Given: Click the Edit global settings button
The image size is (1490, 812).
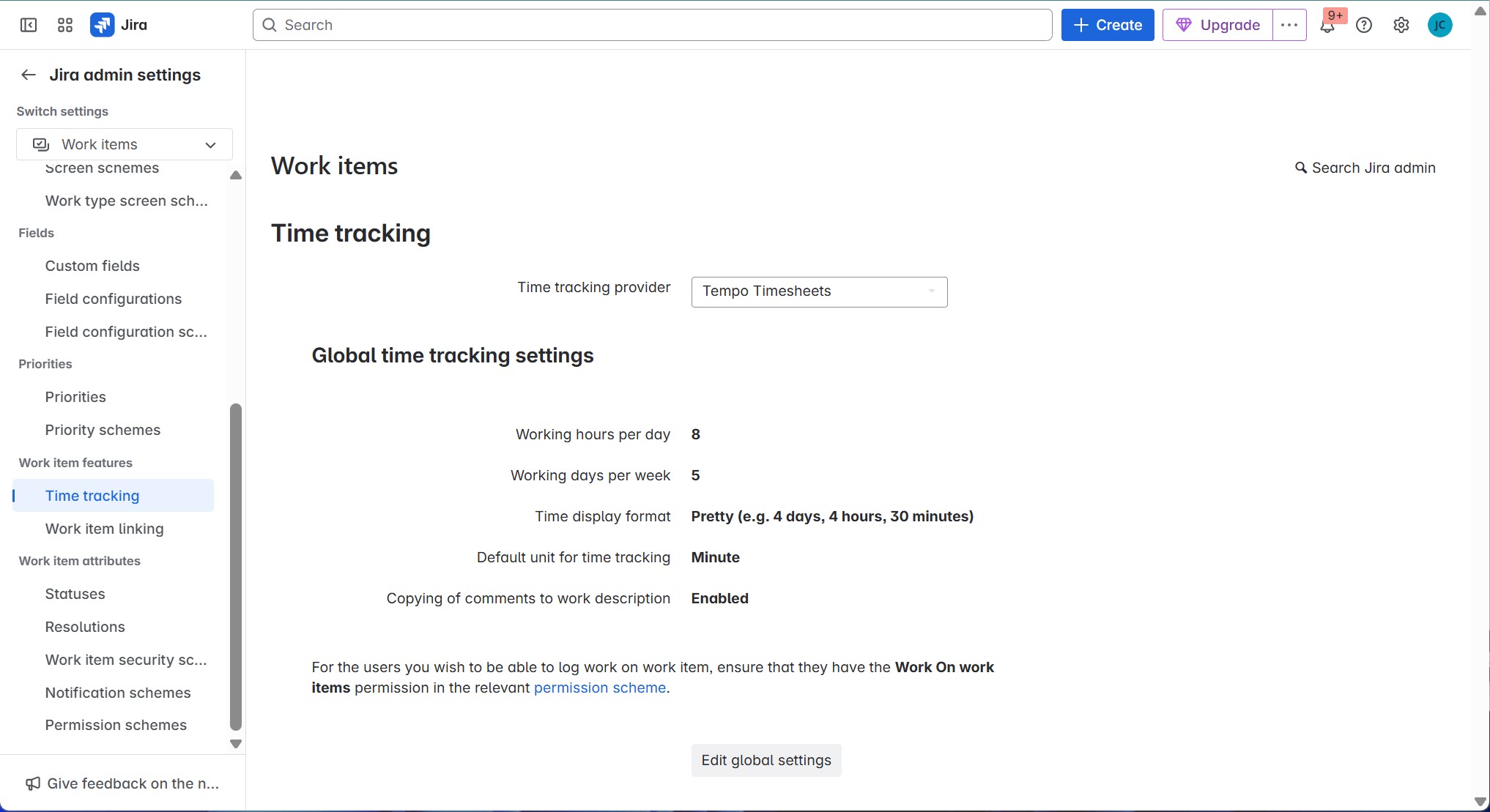Looking at the screenshot, I should [766, 760].
